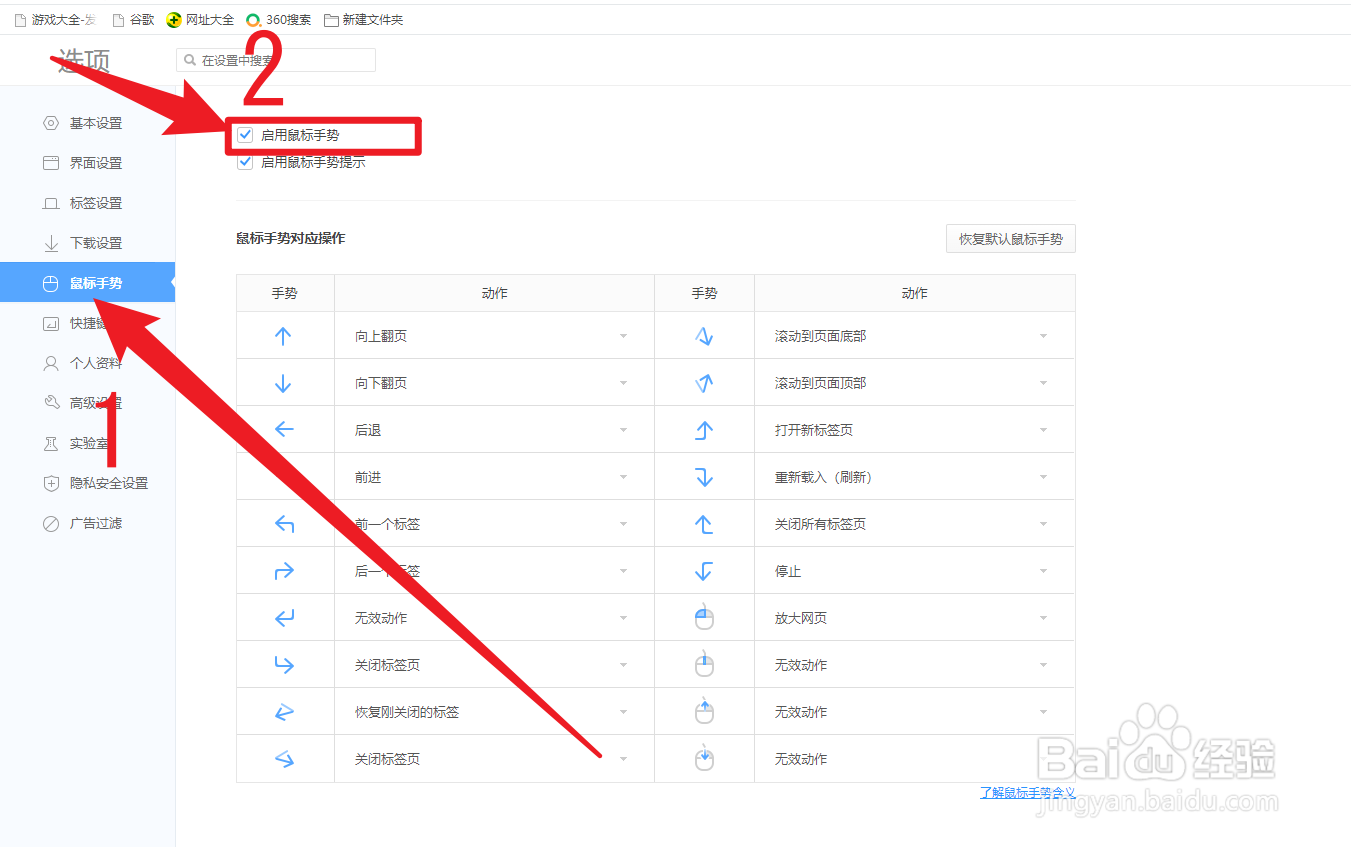Viewport: 1351px width, 847px height.
Task: Click the gesture icon for 滚动到页面顶部
Action: [x=704, y=383]
